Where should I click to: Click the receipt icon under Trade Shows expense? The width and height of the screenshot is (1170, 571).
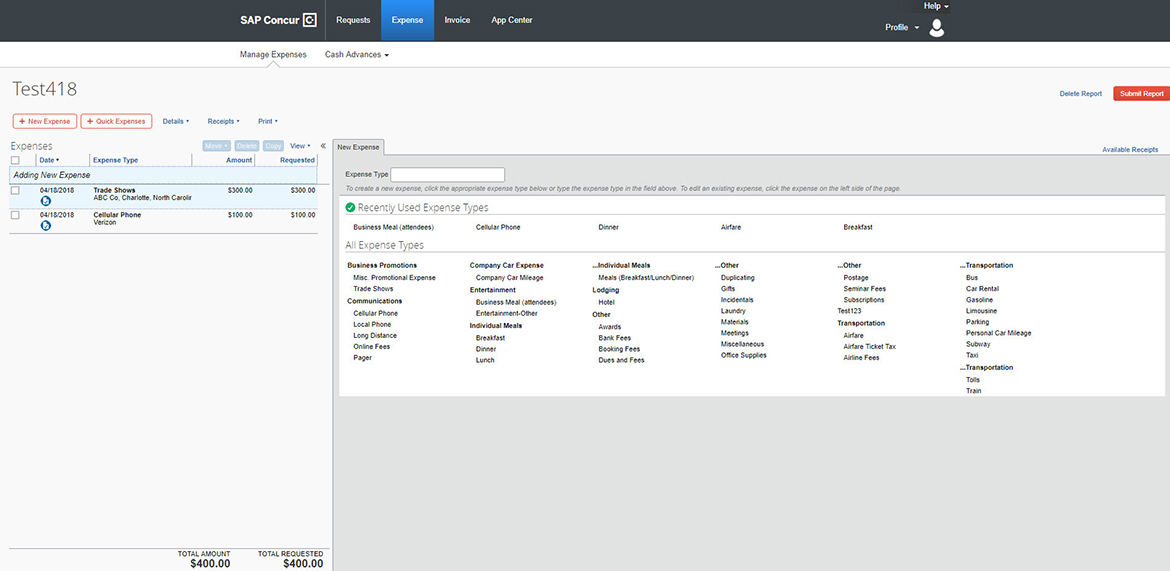[x=46, y=201]
